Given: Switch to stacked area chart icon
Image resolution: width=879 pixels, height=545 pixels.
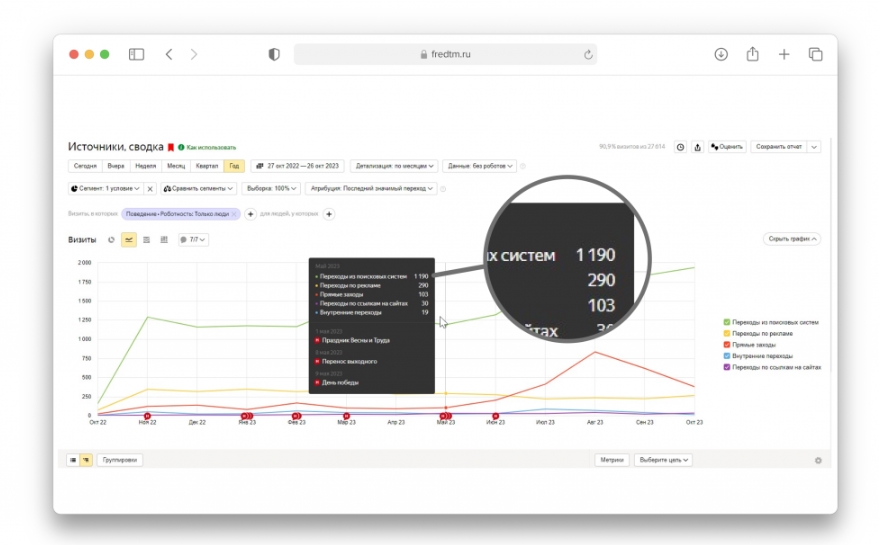Looking at the screenshot, I should point(146,240).
